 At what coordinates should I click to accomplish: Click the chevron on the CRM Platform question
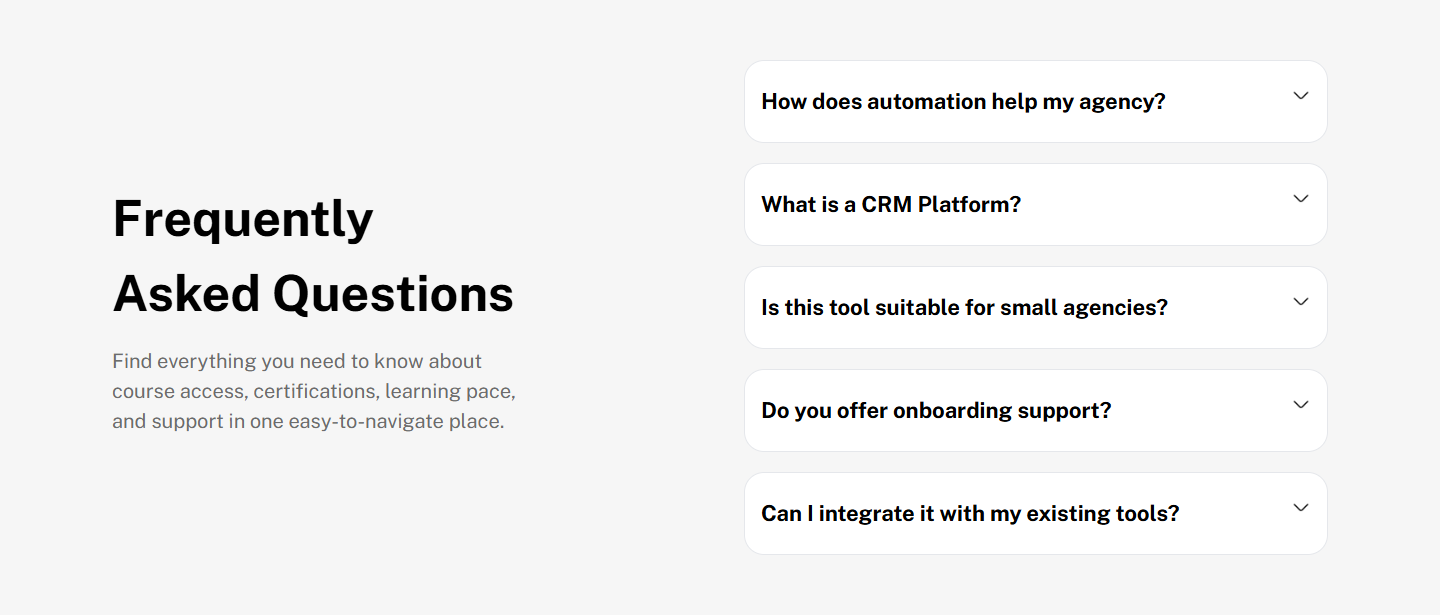pos(1300,199)
